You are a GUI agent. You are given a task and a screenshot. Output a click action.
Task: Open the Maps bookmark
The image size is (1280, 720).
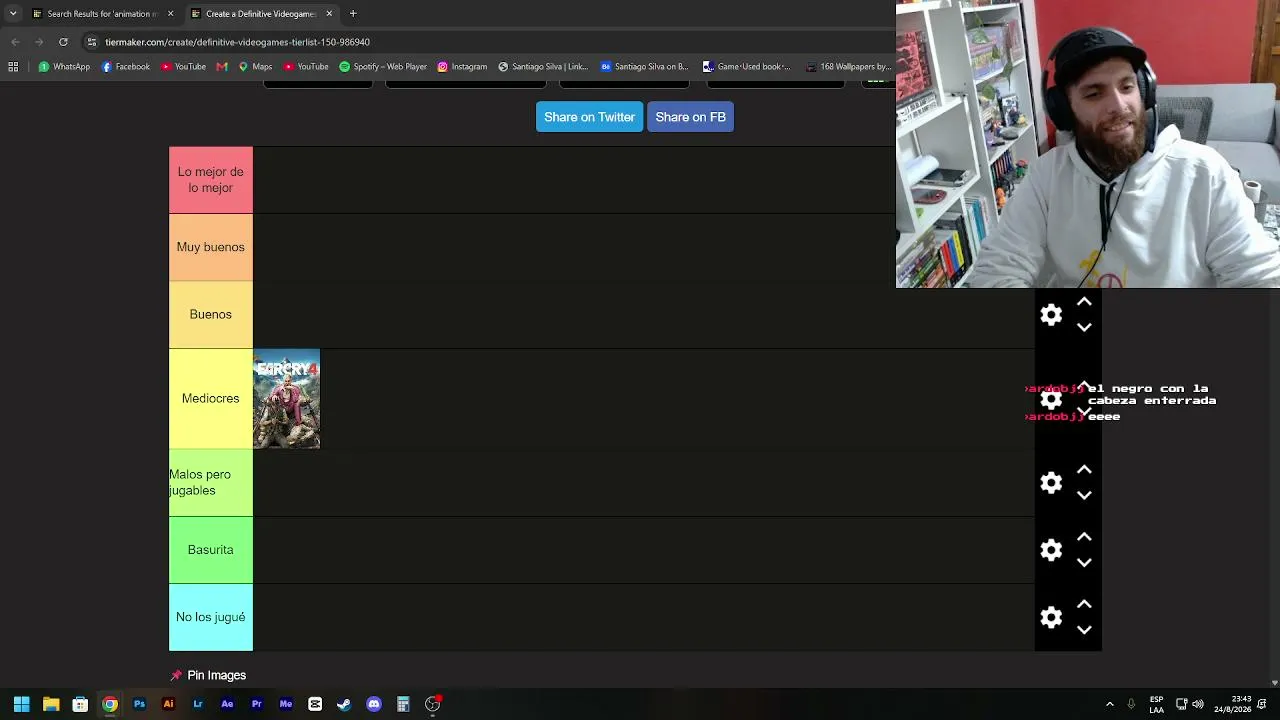pos(255,67)
